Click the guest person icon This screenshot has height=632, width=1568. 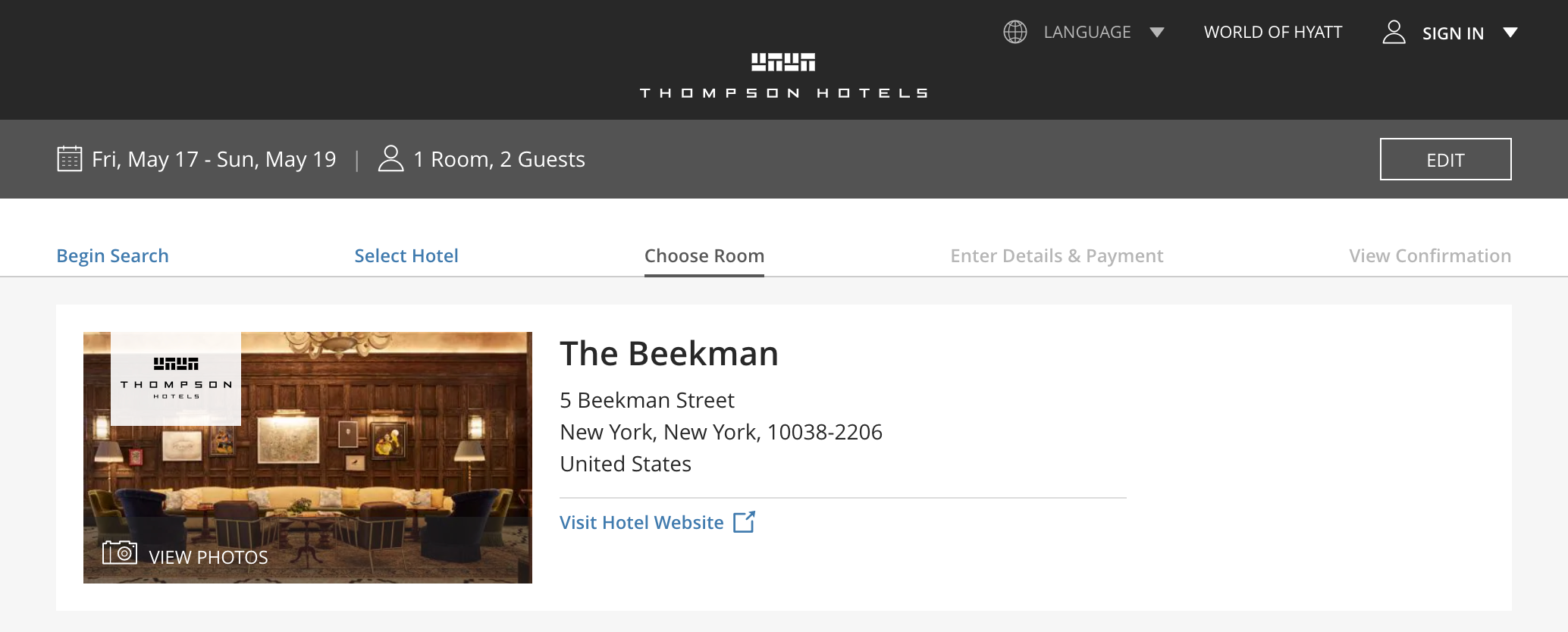click(390, 159)
